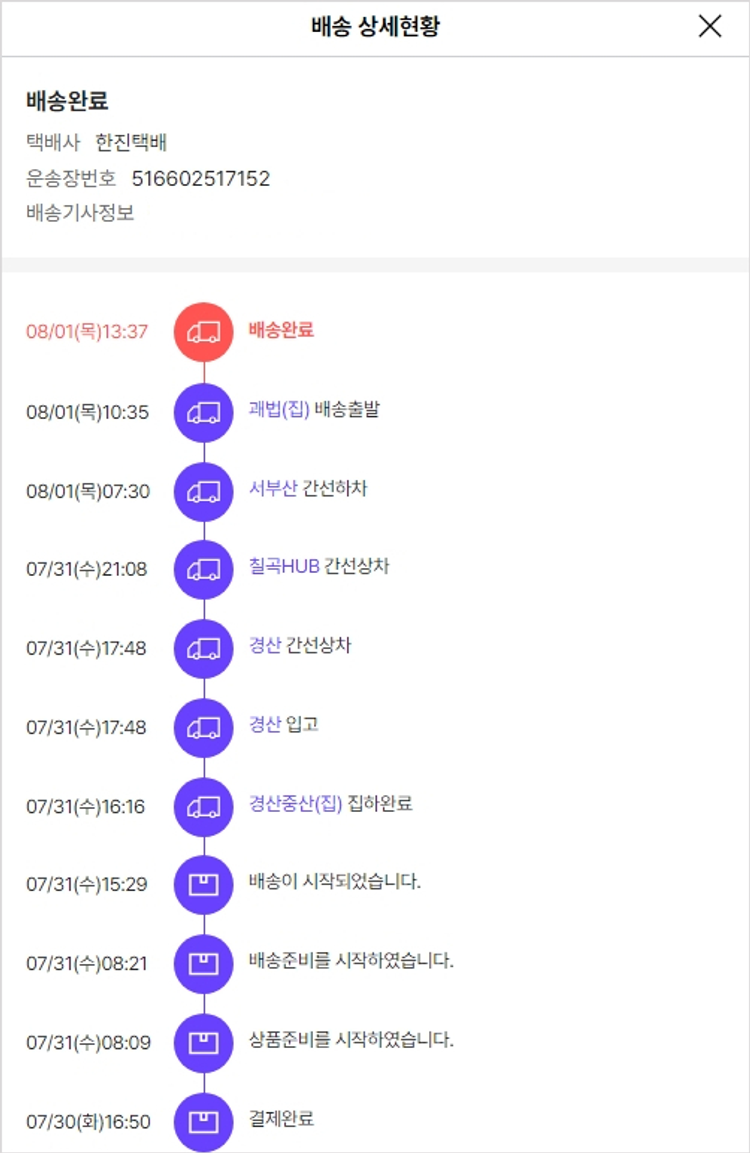The width and height of the screenshot is (750, 1153).
Task: Close the 배송 상세현황 dialog
Action: [709, 27]
